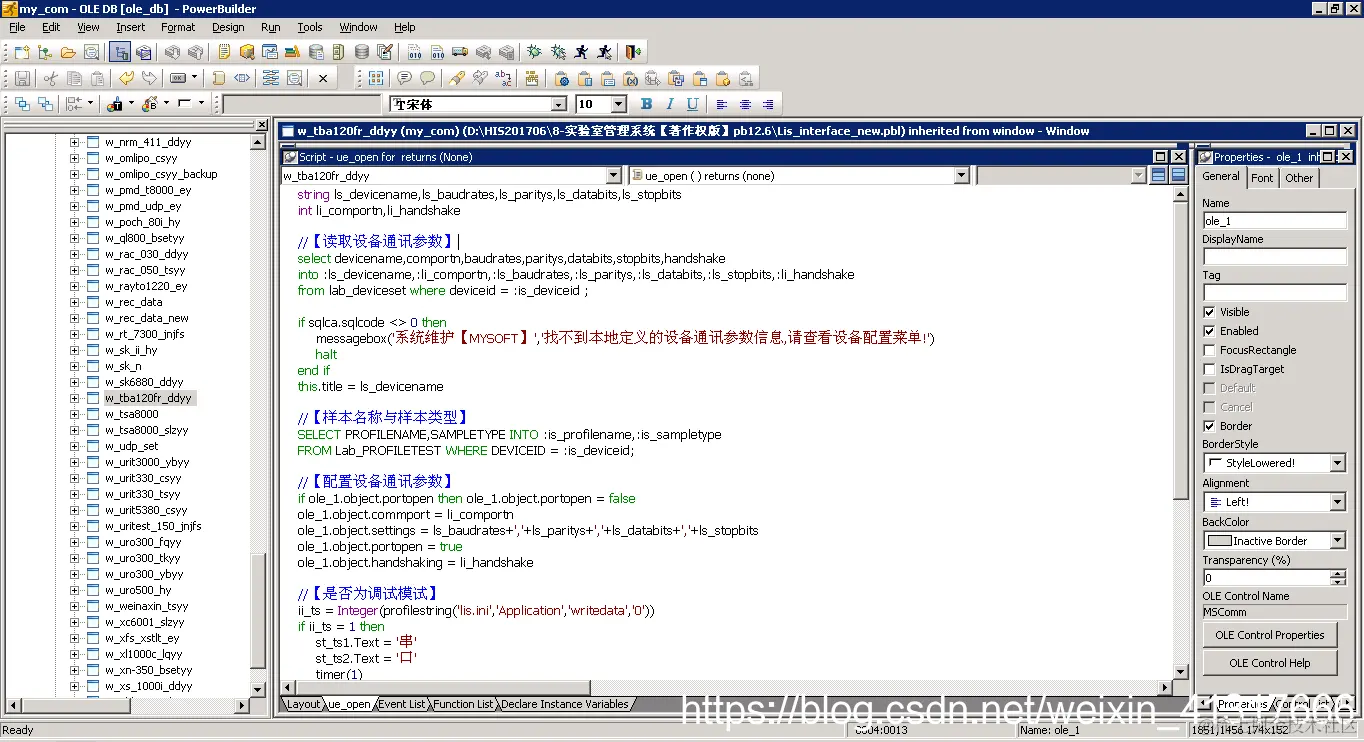
Task: Click the center text alignment icon
Action: [x=745, y=104]
